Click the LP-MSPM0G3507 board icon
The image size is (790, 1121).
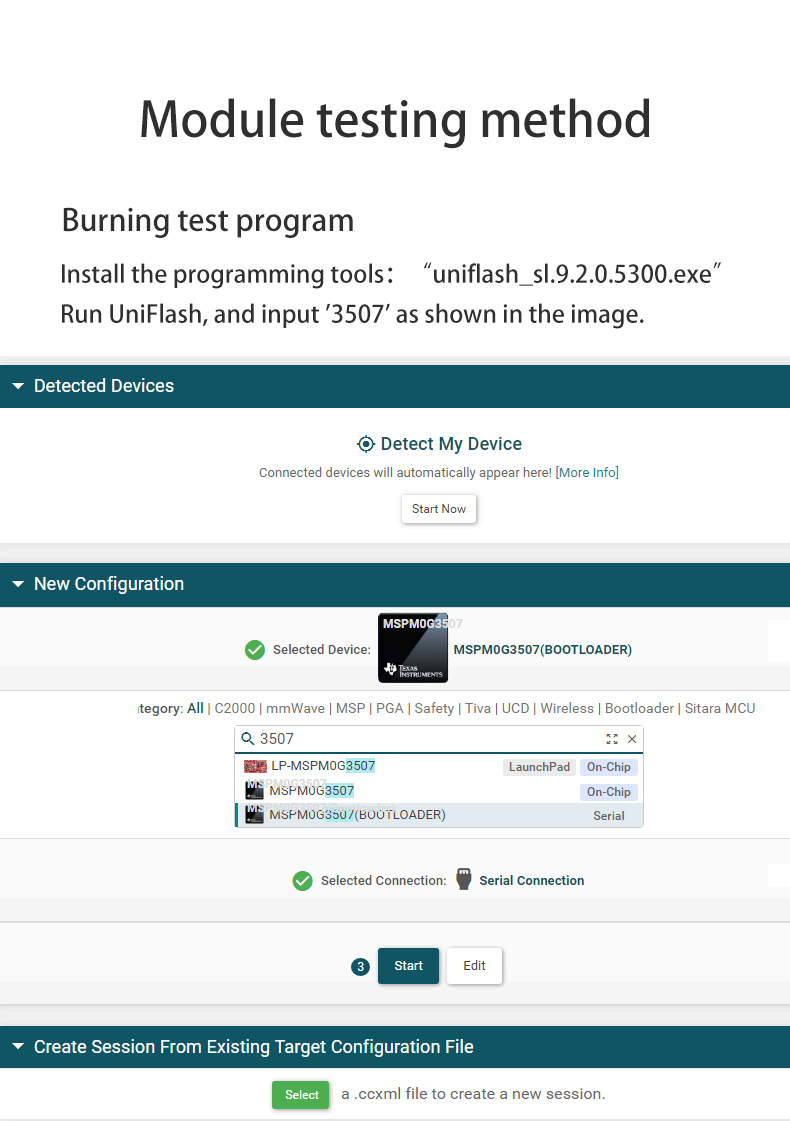(x=255, y=766)
